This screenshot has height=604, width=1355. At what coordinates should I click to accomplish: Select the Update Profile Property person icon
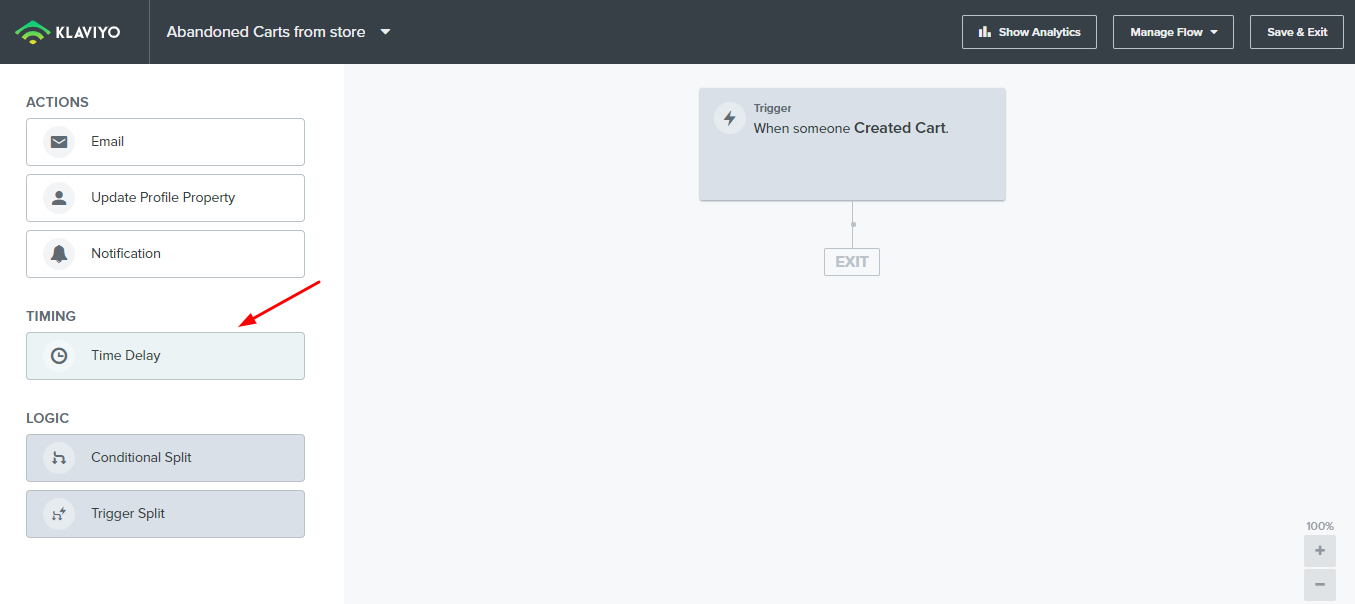[x=59, y=198]
